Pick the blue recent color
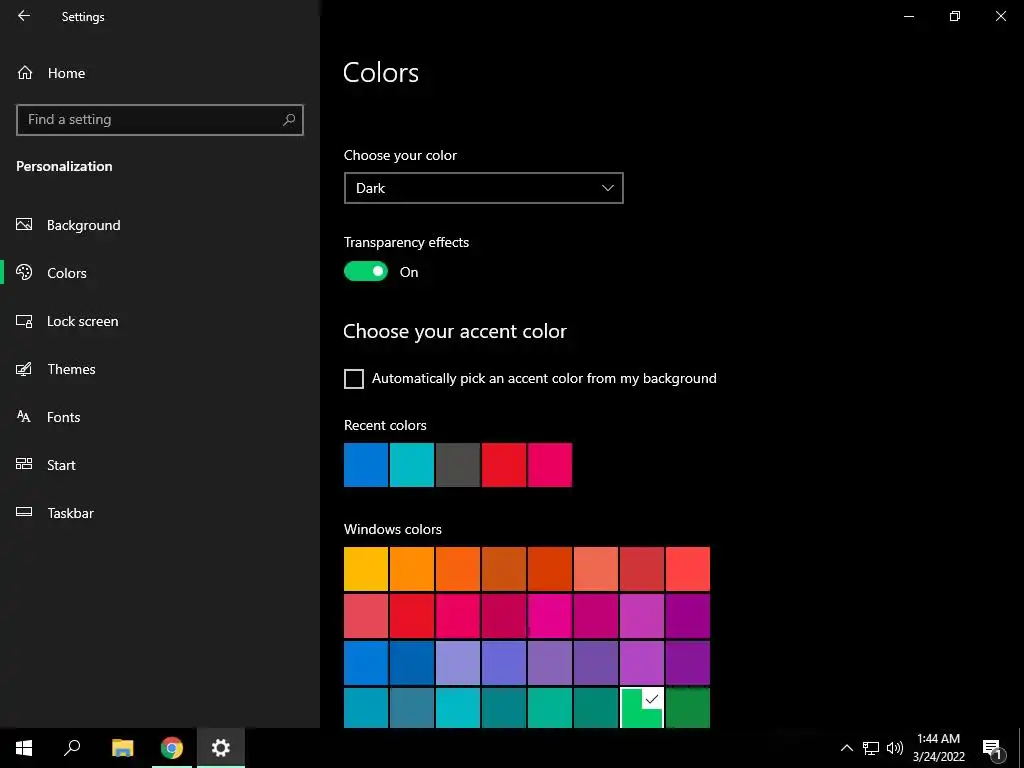 pos(366,465)
